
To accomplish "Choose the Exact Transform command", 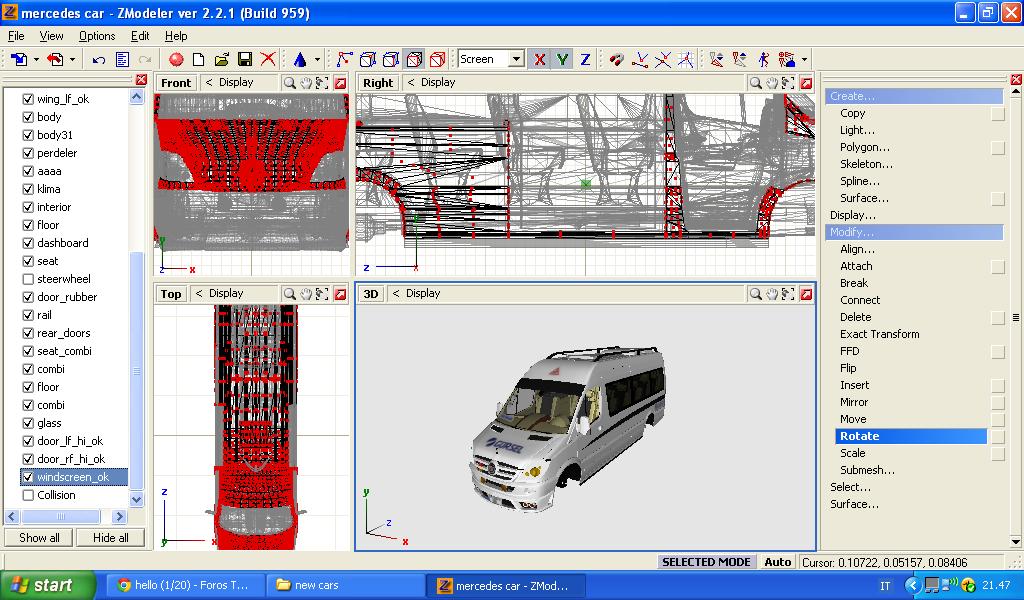I will click(x=879, y=334).
